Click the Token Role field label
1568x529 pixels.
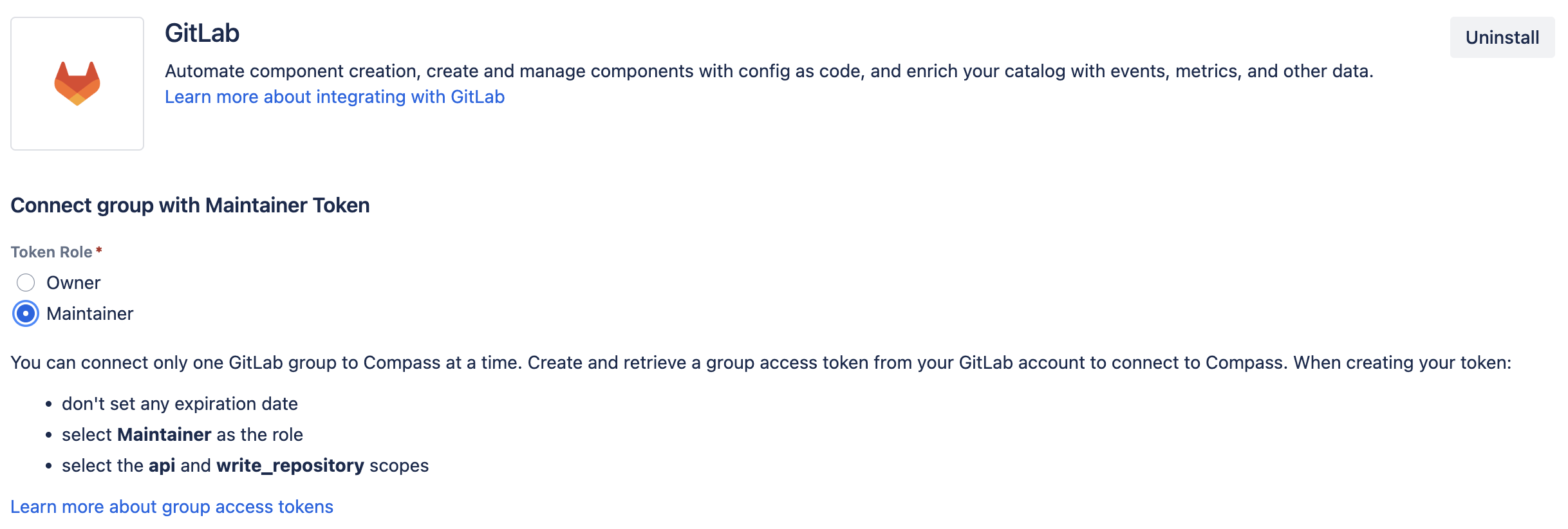click(x=51, y=252)
